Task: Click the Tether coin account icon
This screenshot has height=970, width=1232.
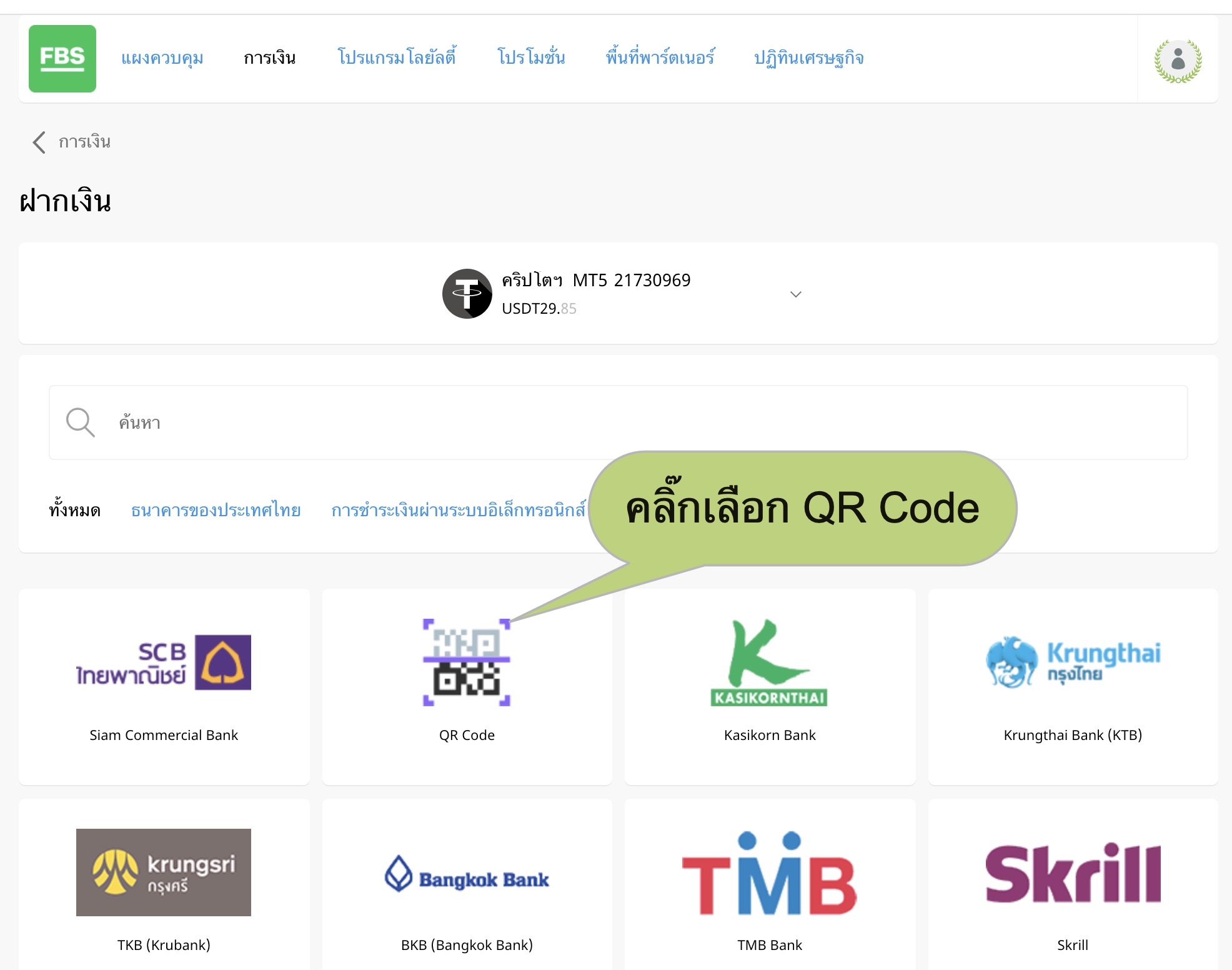Action: [x=467, y=294]
